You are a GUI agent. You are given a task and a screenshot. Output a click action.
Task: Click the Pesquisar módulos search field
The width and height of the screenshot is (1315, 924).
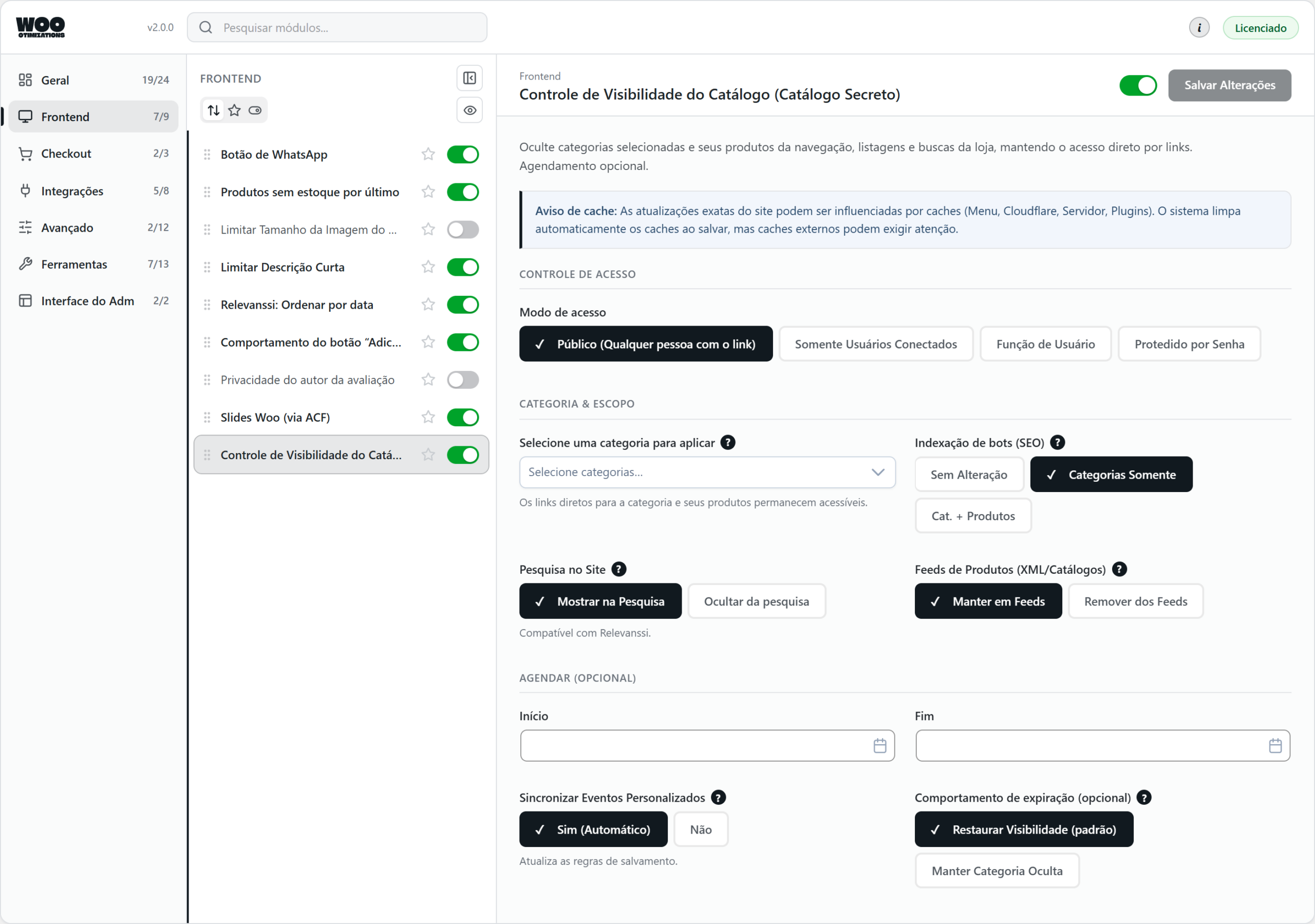pyautogui.click(x=337, y=28)
